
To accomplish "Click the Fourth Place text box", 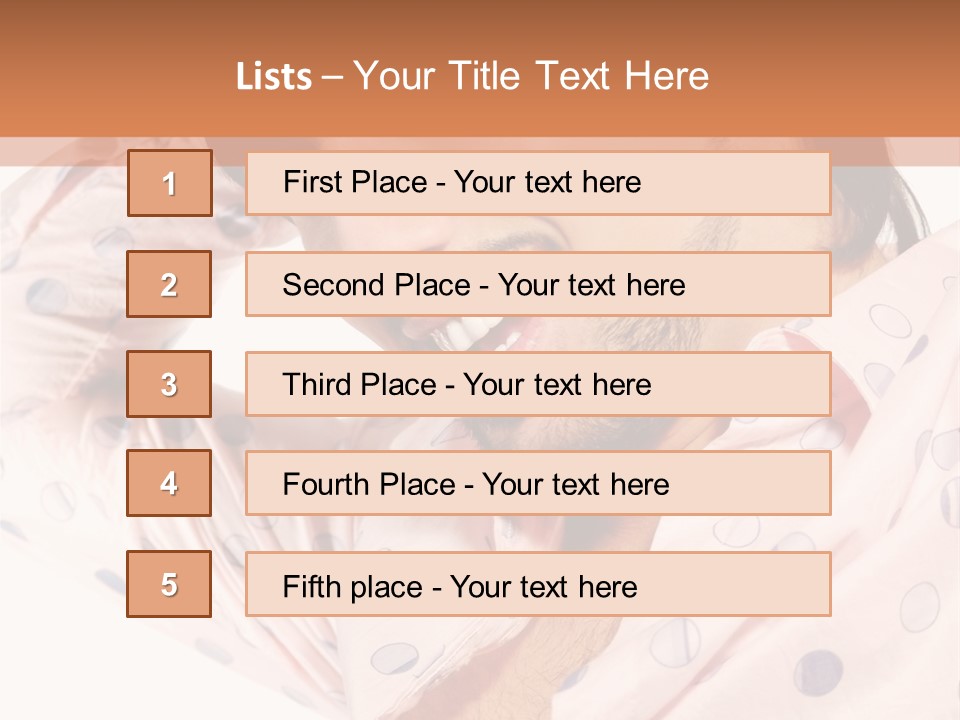I will coord(538,484).
